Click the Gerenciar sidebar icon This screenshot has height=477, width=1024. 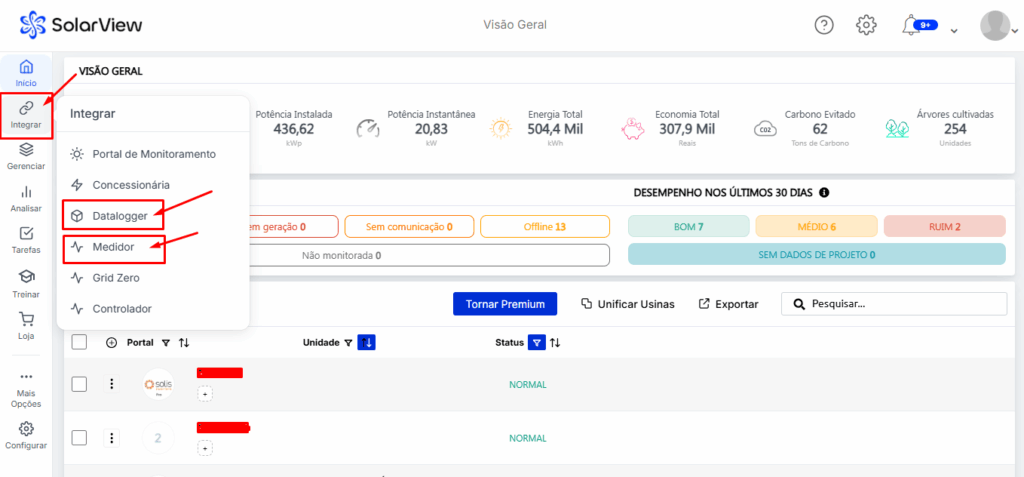tap(26, 155)
